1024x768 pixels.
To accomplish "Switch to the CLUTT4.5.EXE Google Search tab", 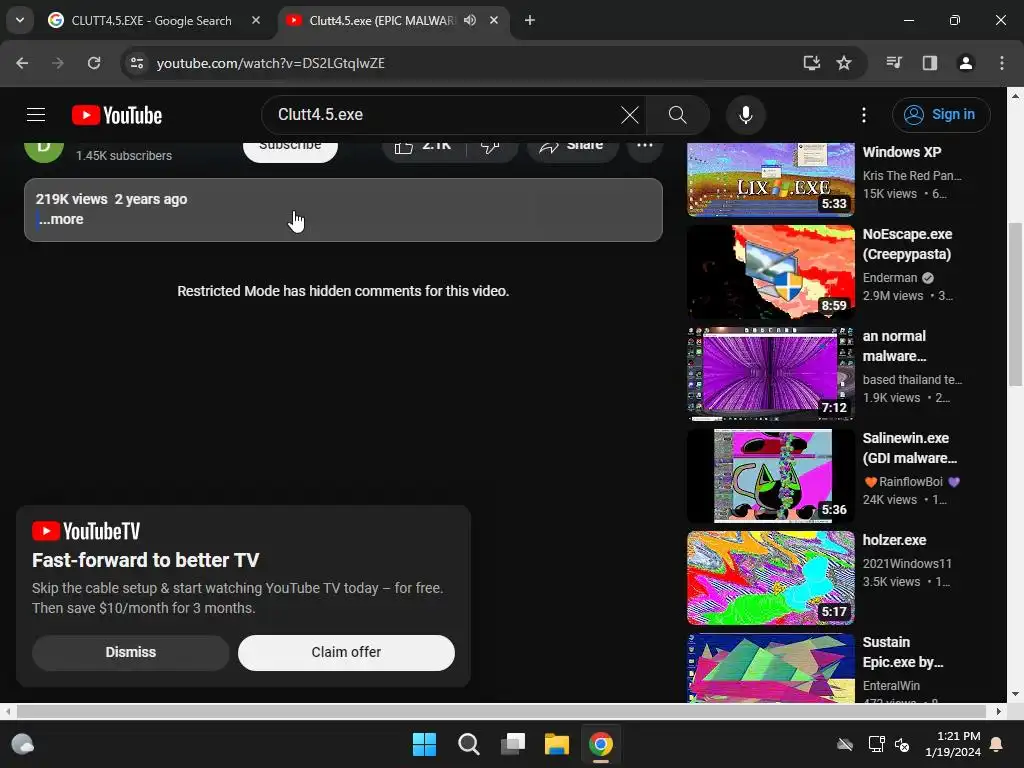I will tap(153, 21).
